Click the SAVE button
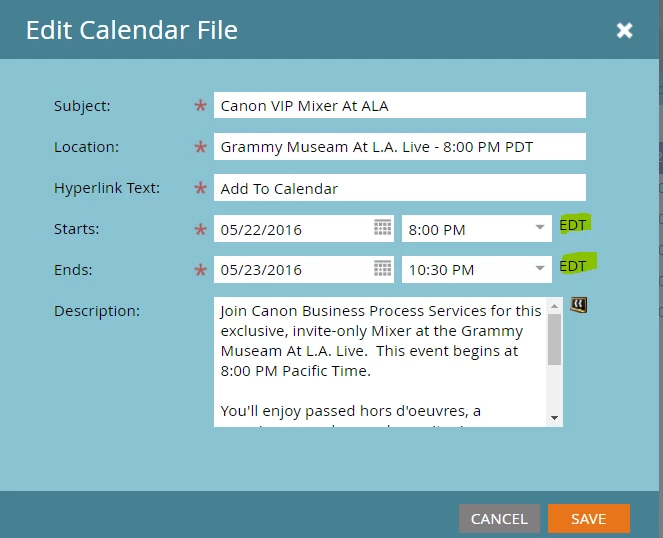663x538 pixels. tap(589, 519)
